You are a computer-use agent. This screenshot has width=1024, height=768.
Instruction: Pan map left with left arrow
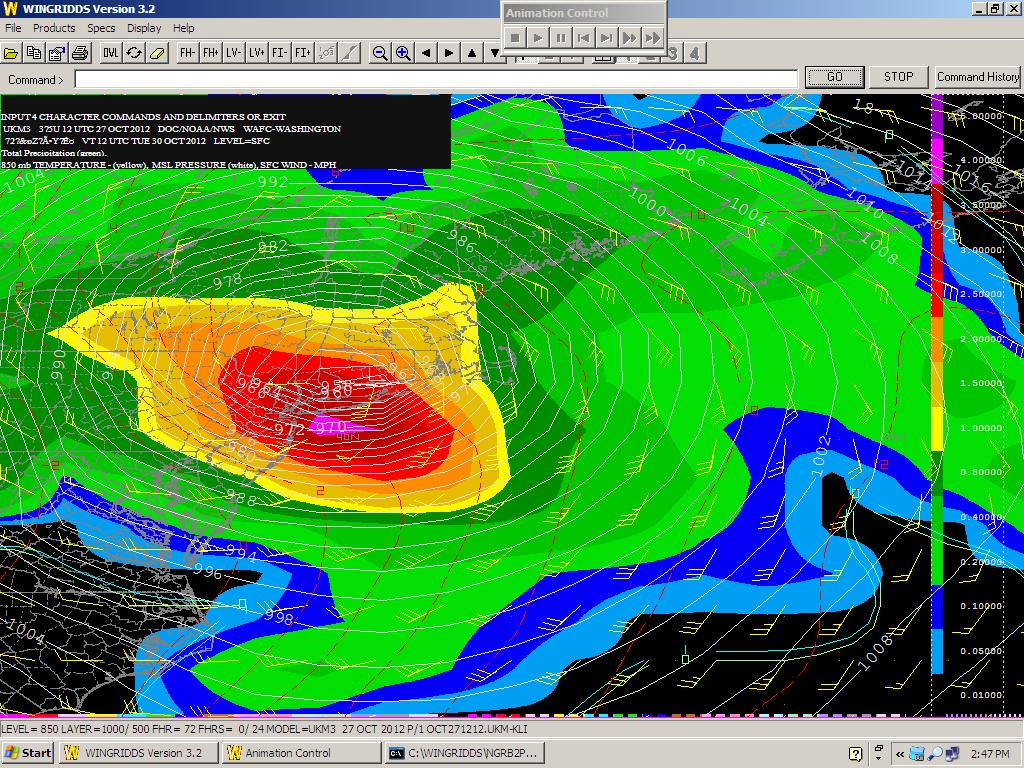tap(426, 53)
